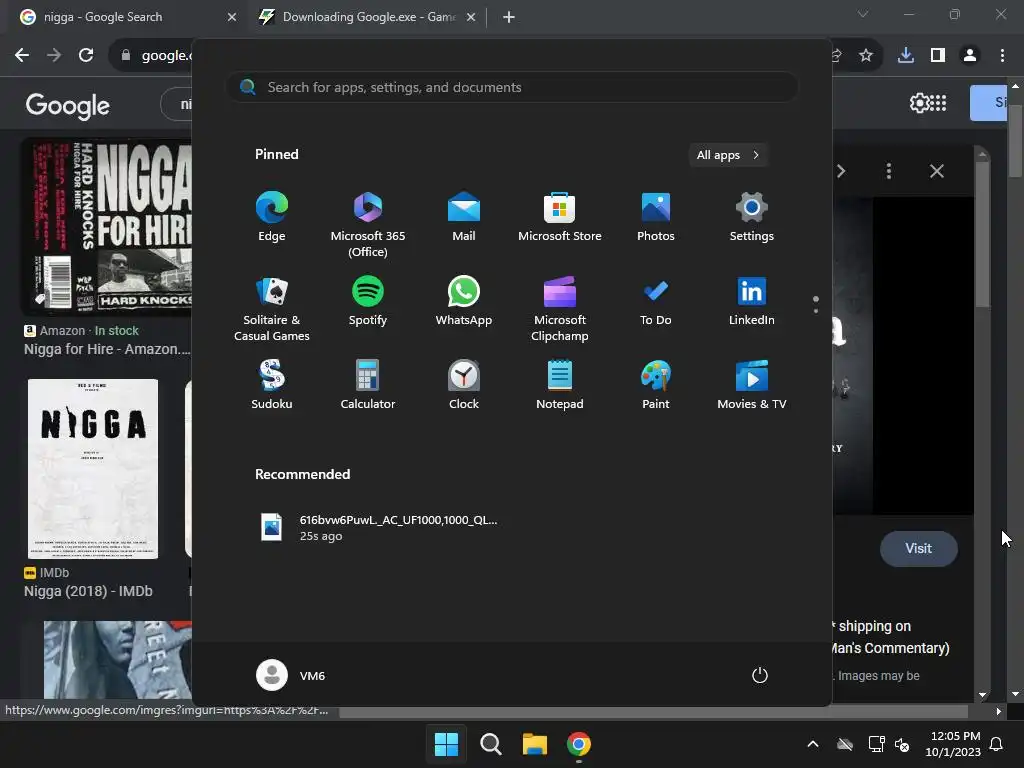Focus the Start menu search box
1024x768 pixels.
click(x=512, y=87)
